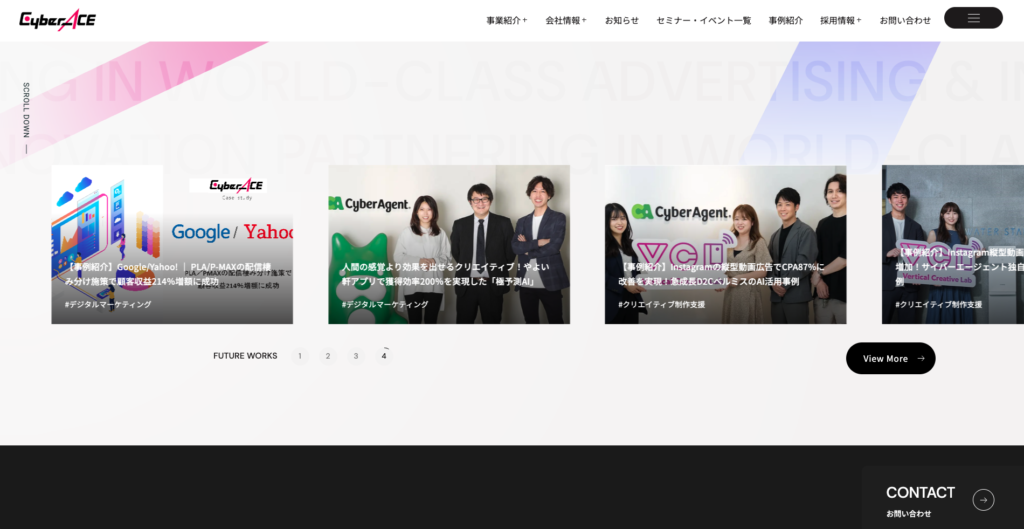
Task: Expand the 会社情報 menu
Action: pos(566,20)
